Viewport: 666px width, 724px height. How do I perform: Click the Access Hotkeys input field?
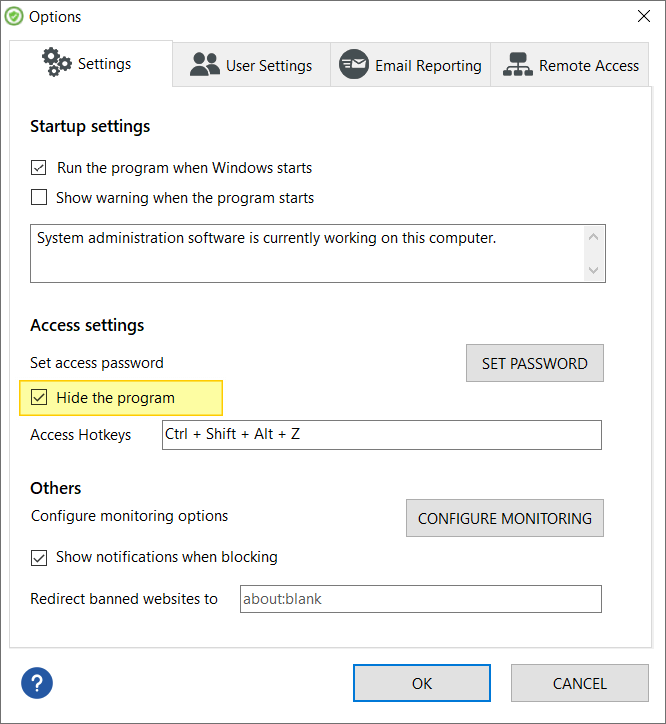(382, 434)
